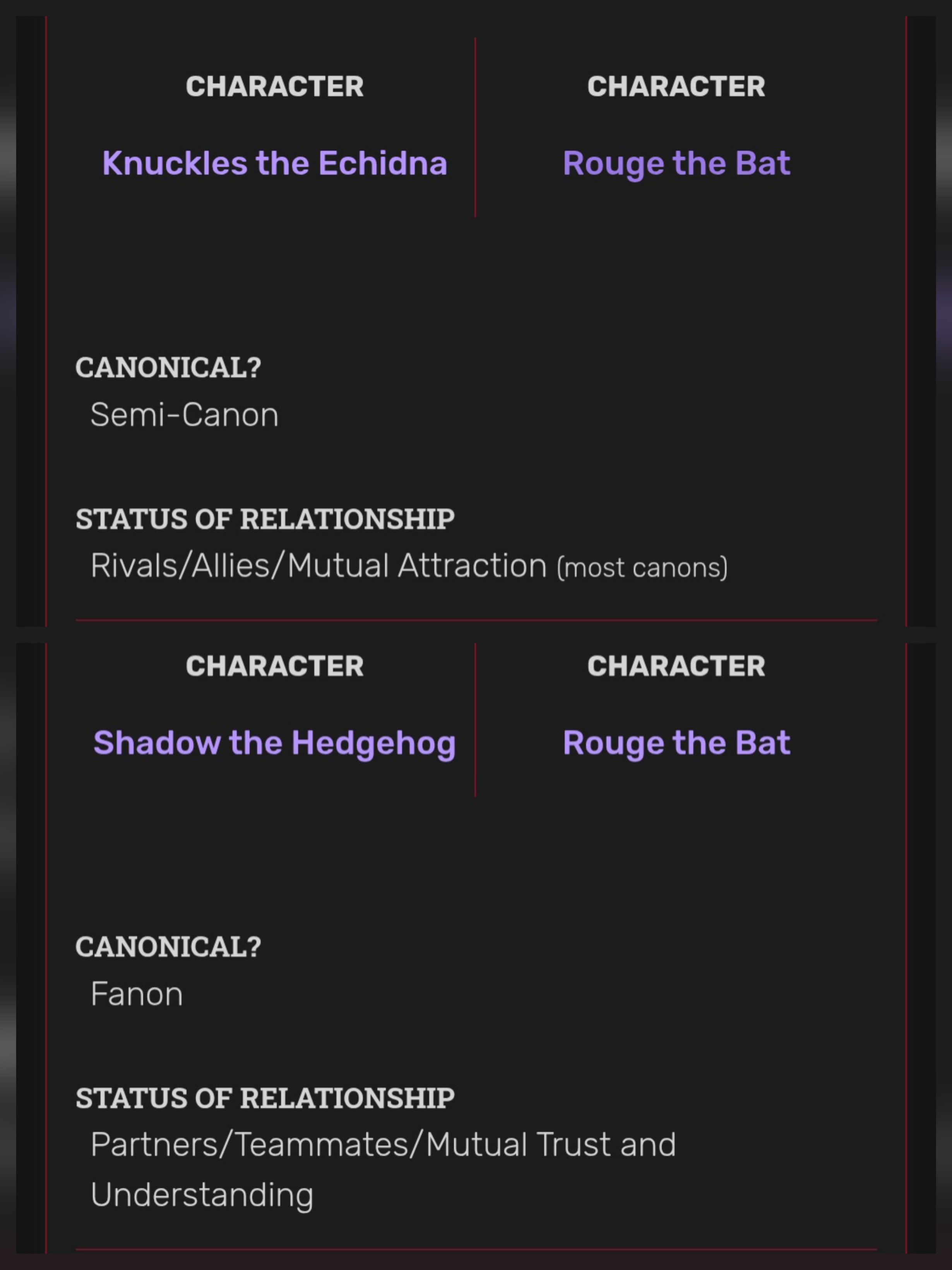The width and height of the screenshot is (952, 1270).
Task: Click the CHARACTER heading above the second Rouge the Bat
Action: tap(676, 666)
